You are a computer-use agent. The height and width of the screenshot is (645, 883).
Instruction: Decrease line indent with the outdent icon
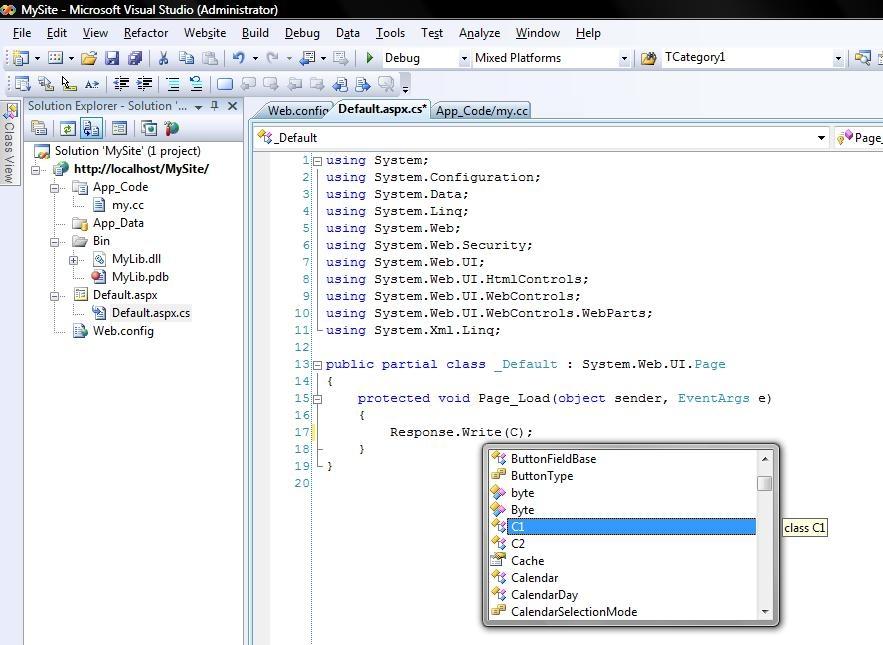121,84
